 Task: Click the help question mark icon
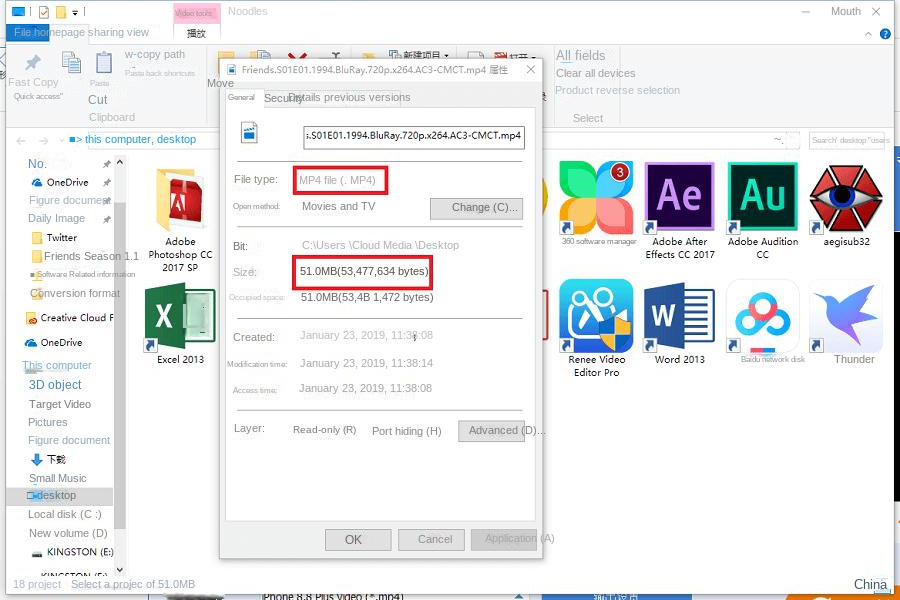coord(886,34)
